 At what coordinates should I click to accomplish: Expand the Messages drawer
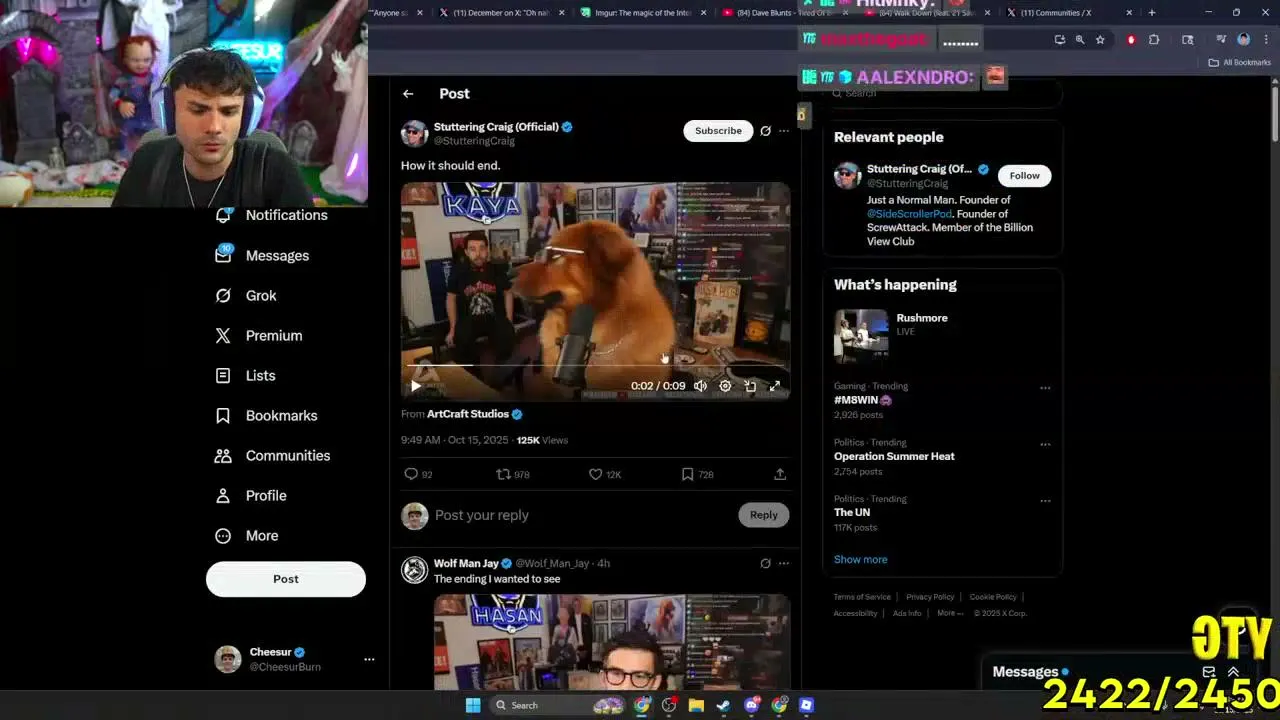tap(1233, 672)
